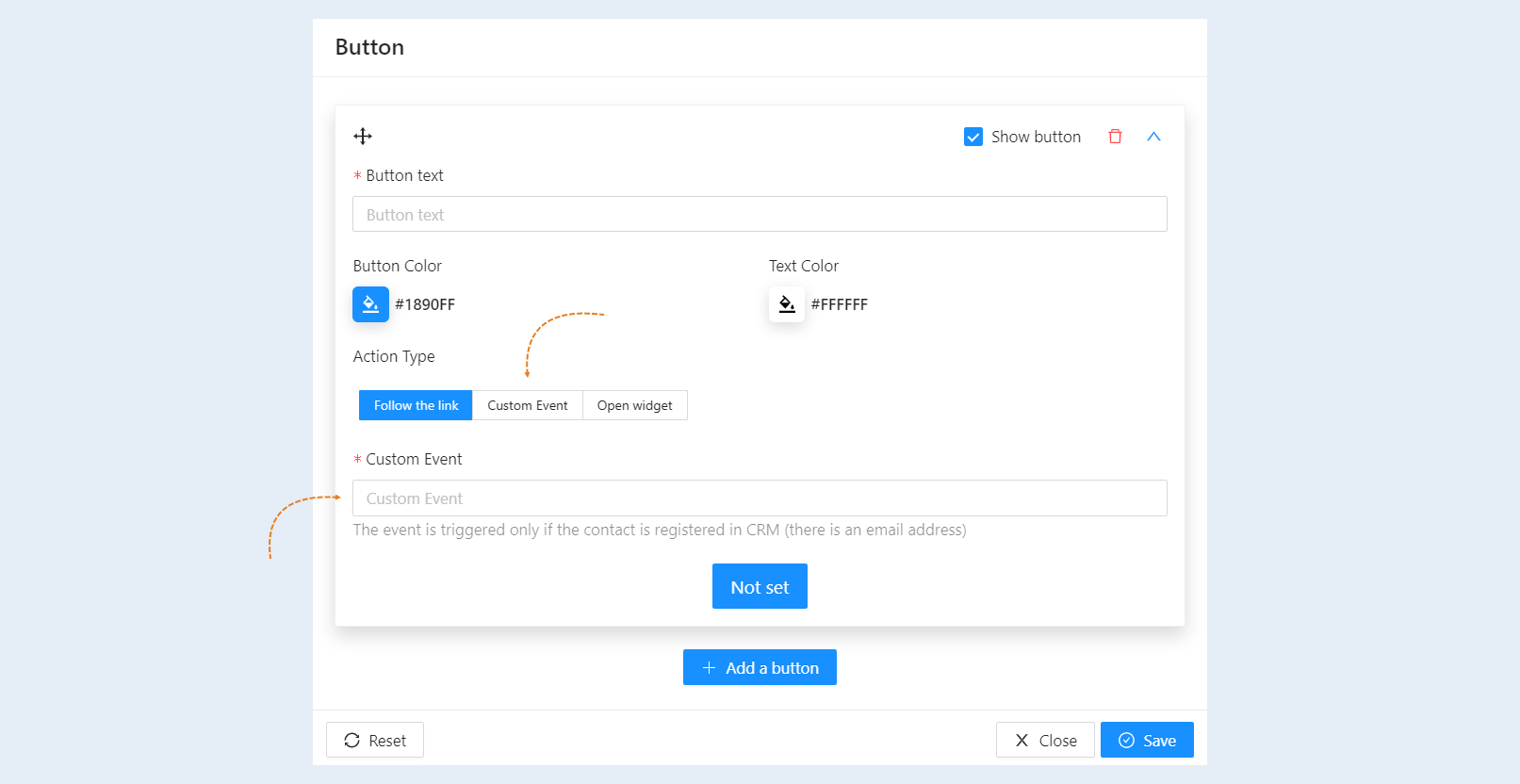Select Open widget action type
The height and width of the screenshot is (784, 1520).
pyautogui.click(x=635, y=405)
